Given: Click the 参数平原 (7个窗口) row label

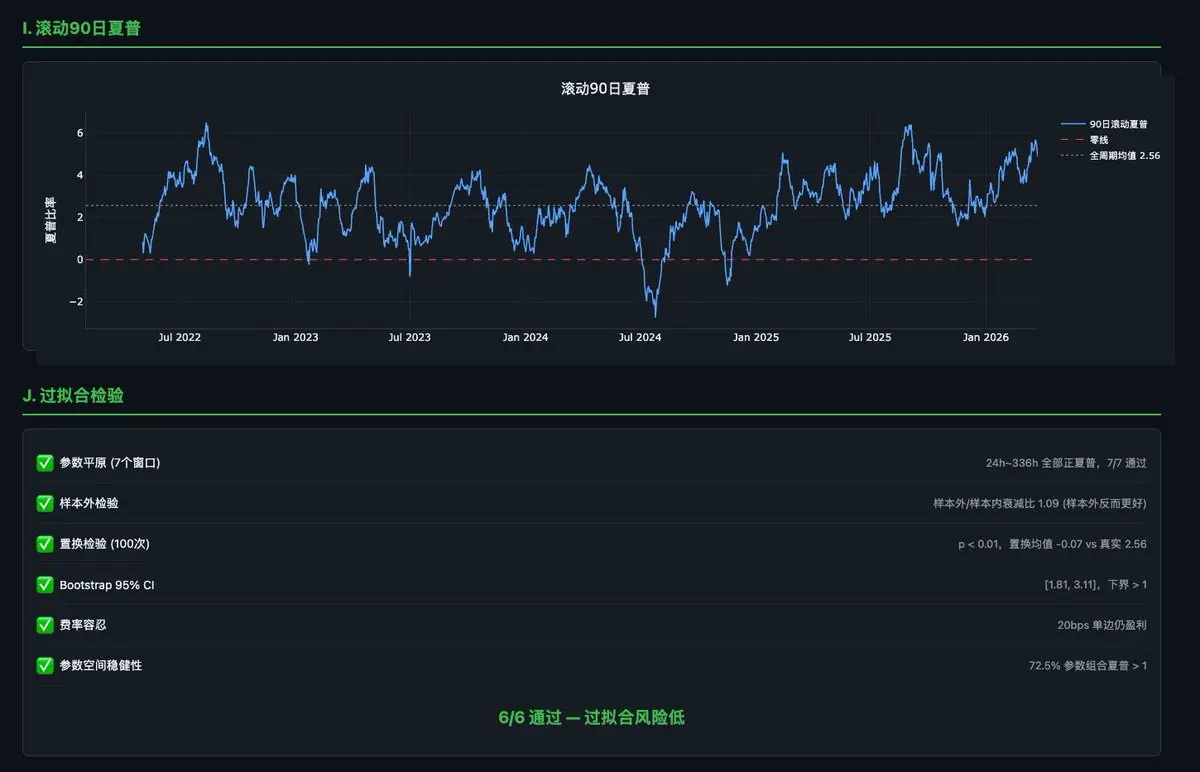Looking at the screenshot, I should click(110, 463).
